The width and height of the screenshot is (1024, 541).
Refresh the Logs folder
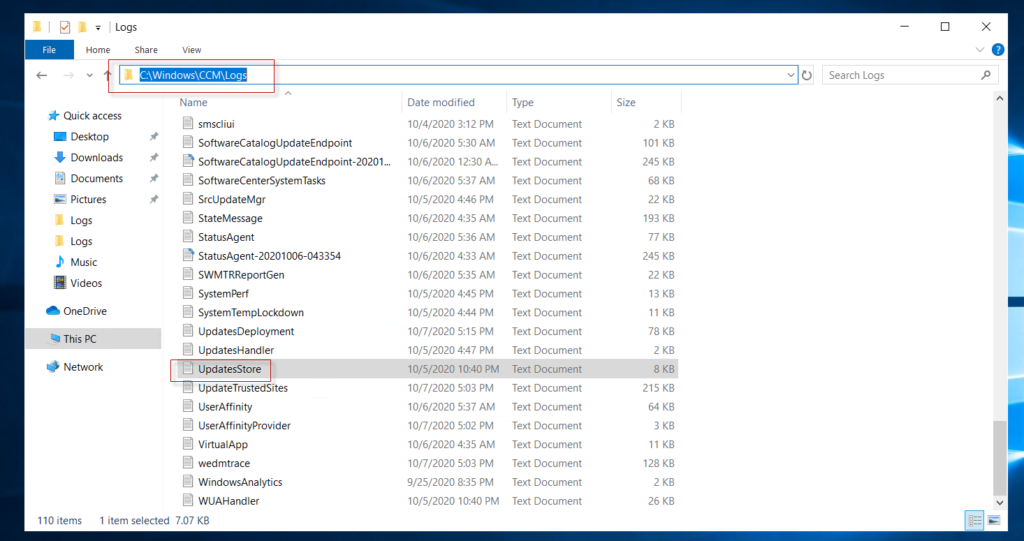pyautogui.click(x=807, y=75)
